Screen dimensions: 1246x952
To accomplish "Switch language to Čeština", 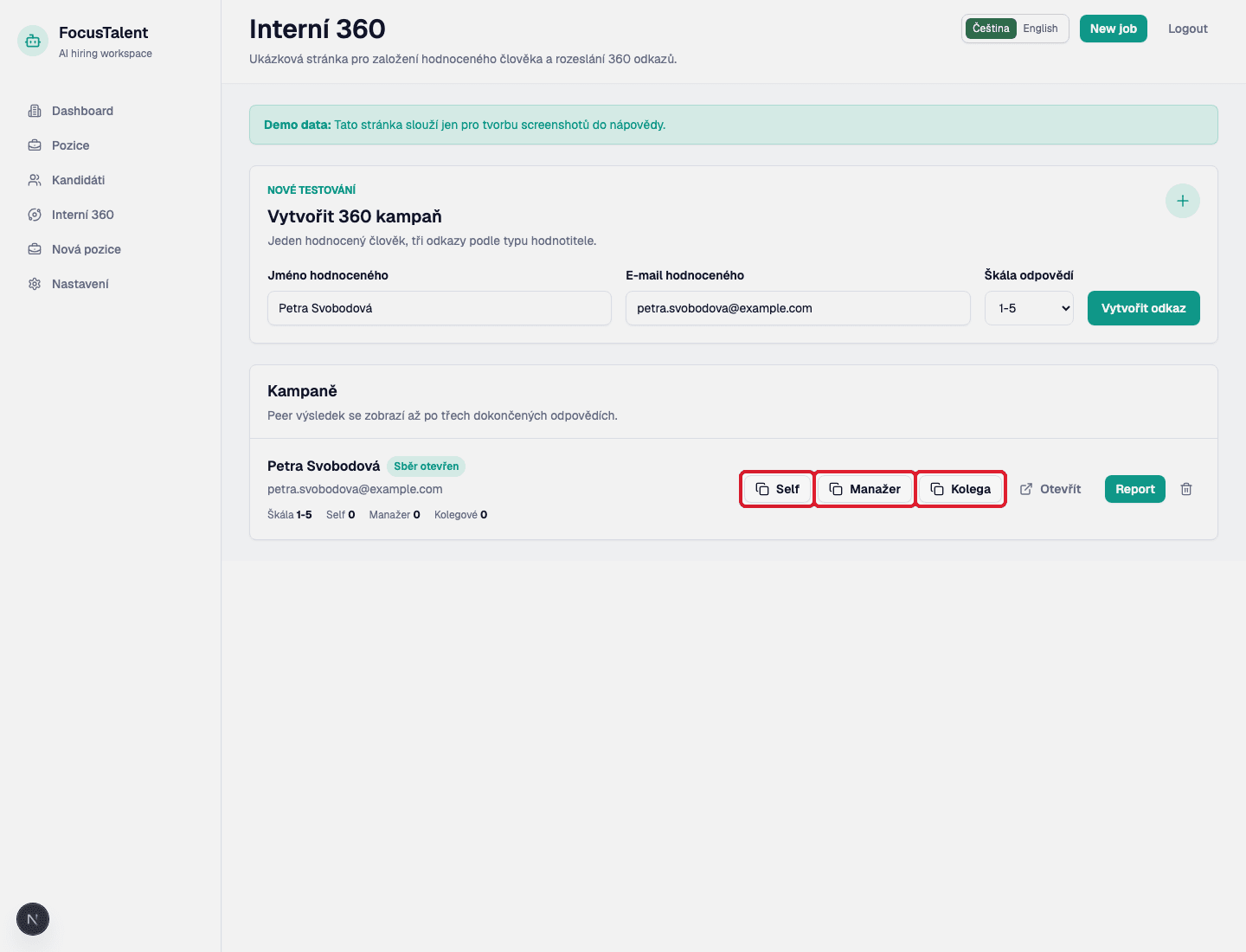I will pyautogui.click(x=991, y=29).
